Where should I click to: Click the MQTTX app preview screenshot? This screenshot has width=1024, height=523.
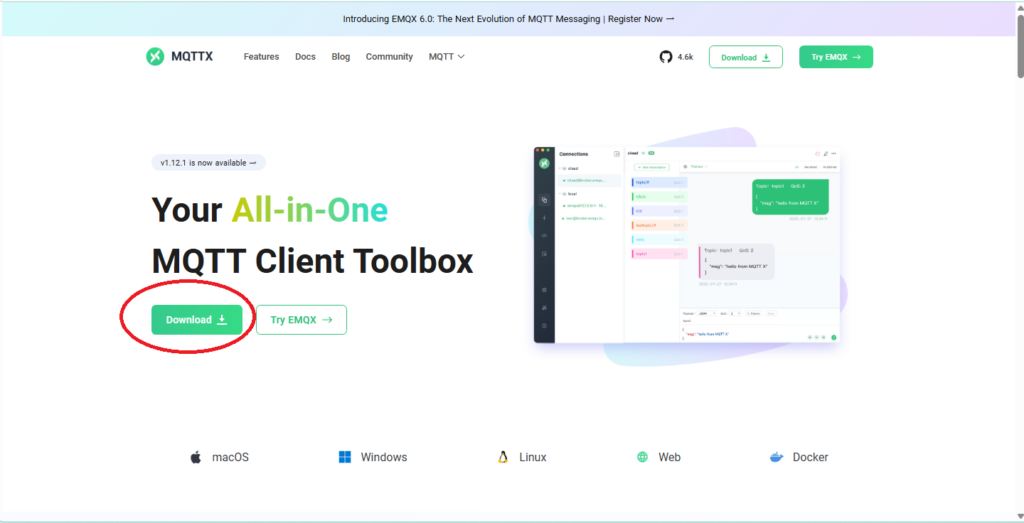(x=687, y=245)
